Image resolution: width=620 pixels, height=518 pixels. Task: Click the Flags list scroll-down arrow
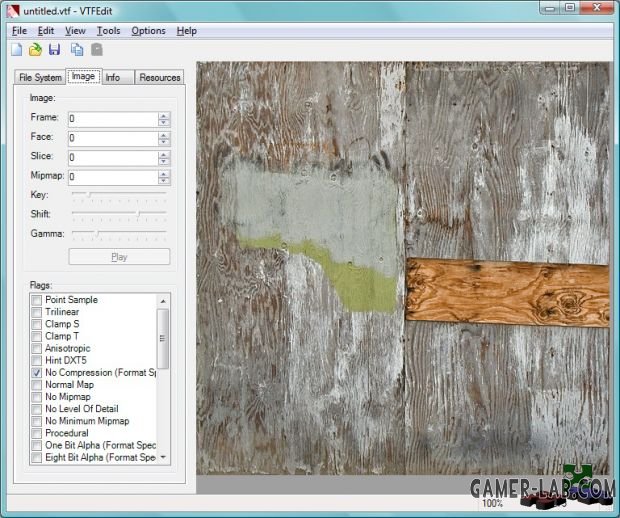tap(163, 458)
